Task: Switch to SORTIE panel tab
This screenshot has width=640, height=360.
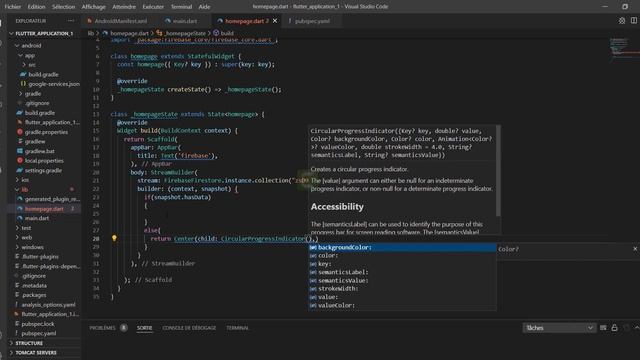Action: pyautogui.click(x=144, y=328)
